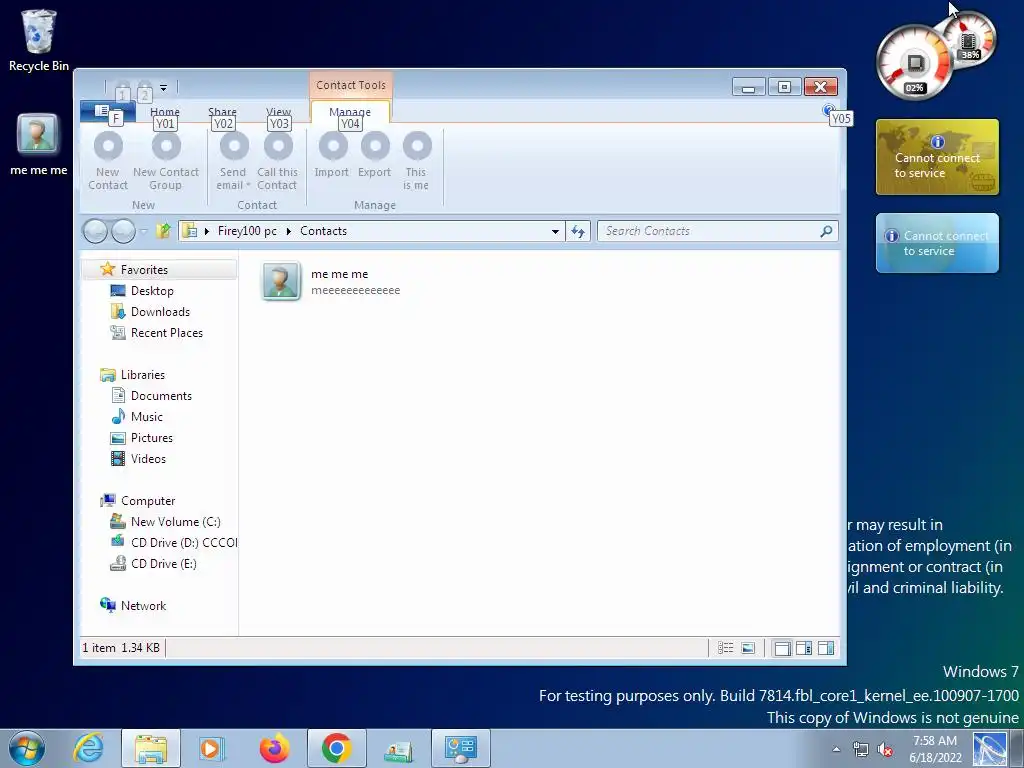Image resolution: width=1024 pixels, height=768 pixels.
Task: Open the Documents library
Action: coord(161,395)
